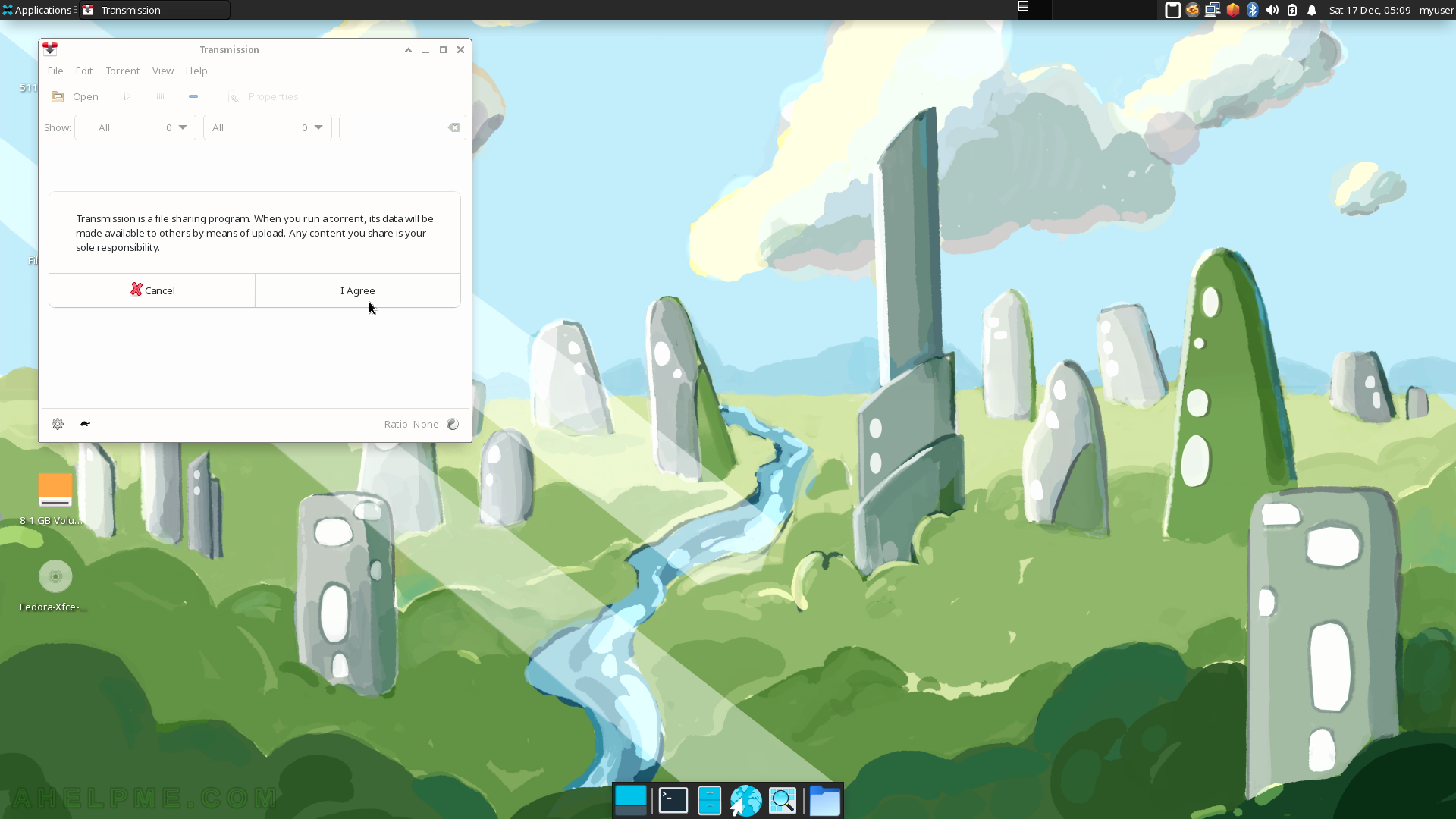Open torrent Properties from the toolbar
The width and height of the screenshot is (1456, 819).
(x=263, y=96)
